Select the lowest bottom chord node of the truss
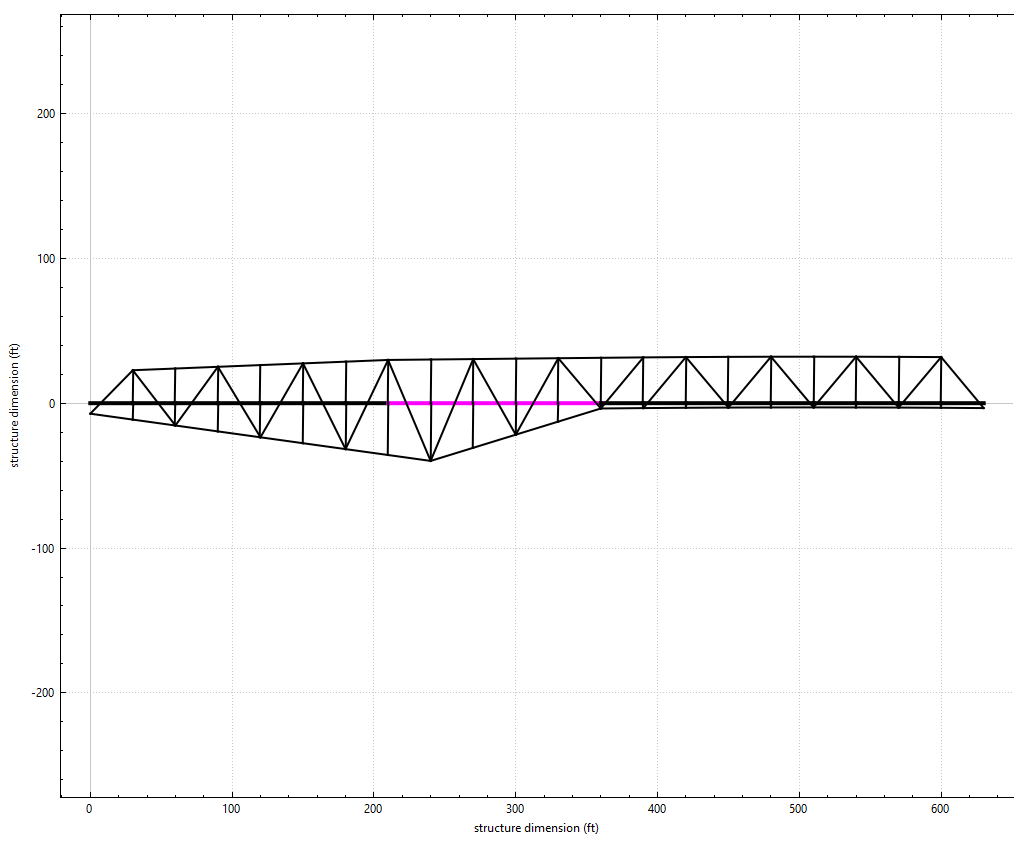This screenshot has height=841, width=1028. pos(430,461)
